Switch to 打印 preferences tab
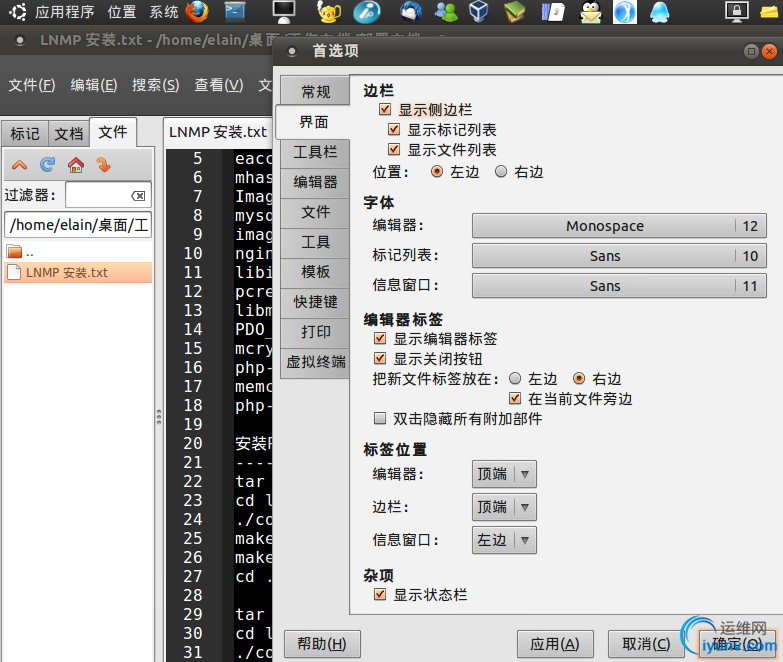 [315, 331]
